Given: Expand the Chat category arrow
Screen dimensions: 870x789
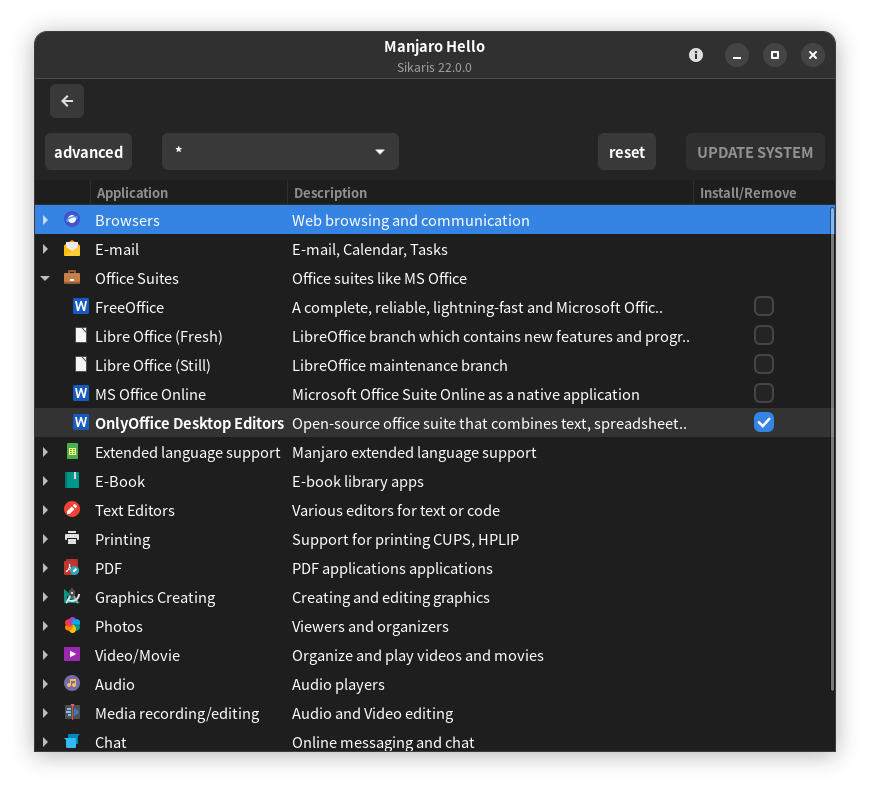Looking at the screenshot, I should coord(45,741).
